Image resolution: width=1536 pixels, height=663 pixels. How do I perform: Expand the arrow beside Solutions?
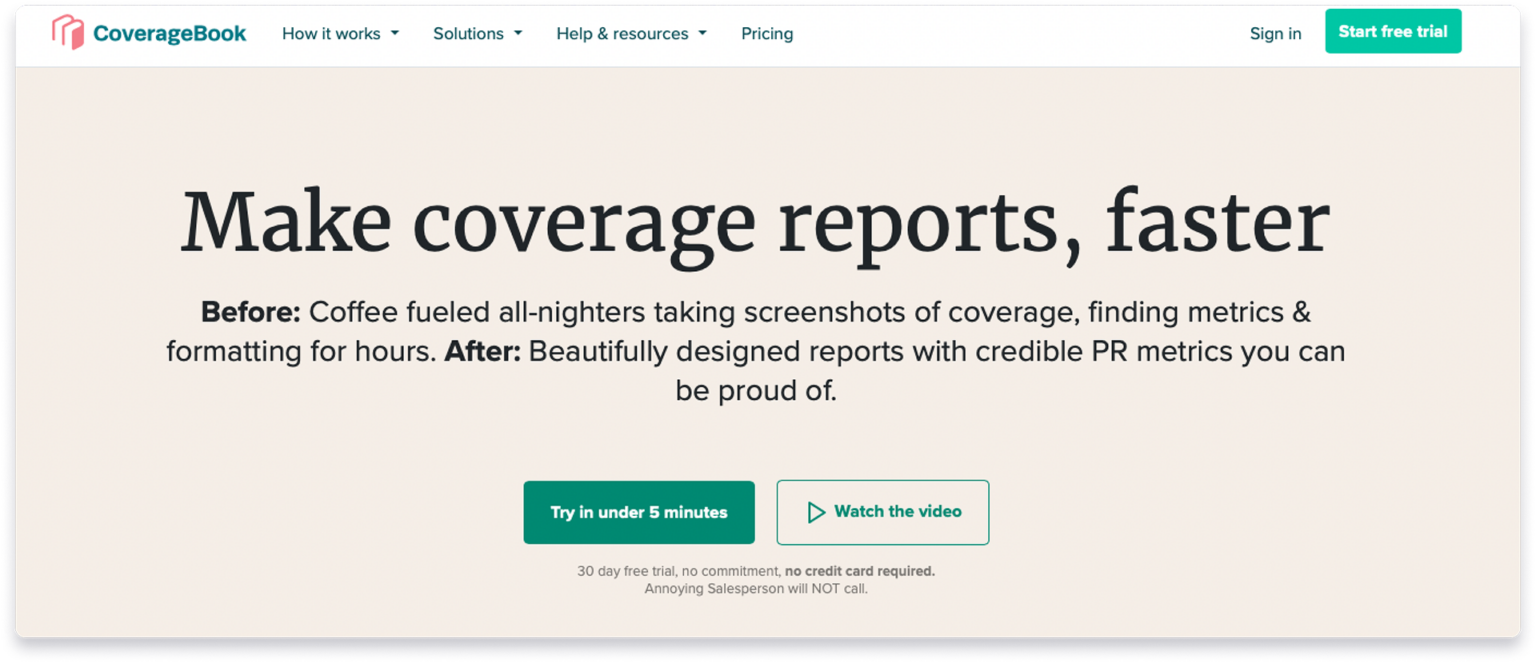click(518, 33)
